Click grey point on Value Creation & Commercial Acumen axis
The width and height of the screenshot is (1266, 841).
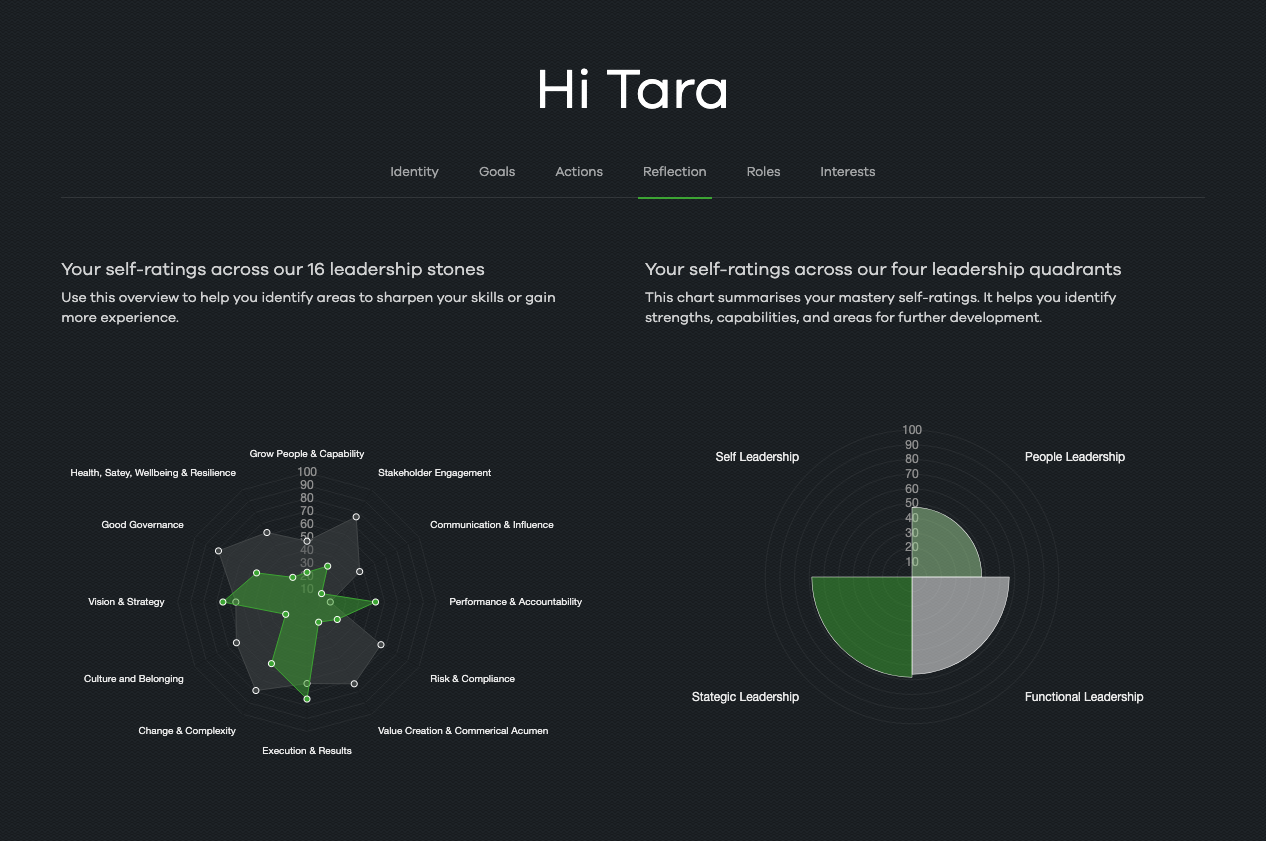[x=354, y=683]
